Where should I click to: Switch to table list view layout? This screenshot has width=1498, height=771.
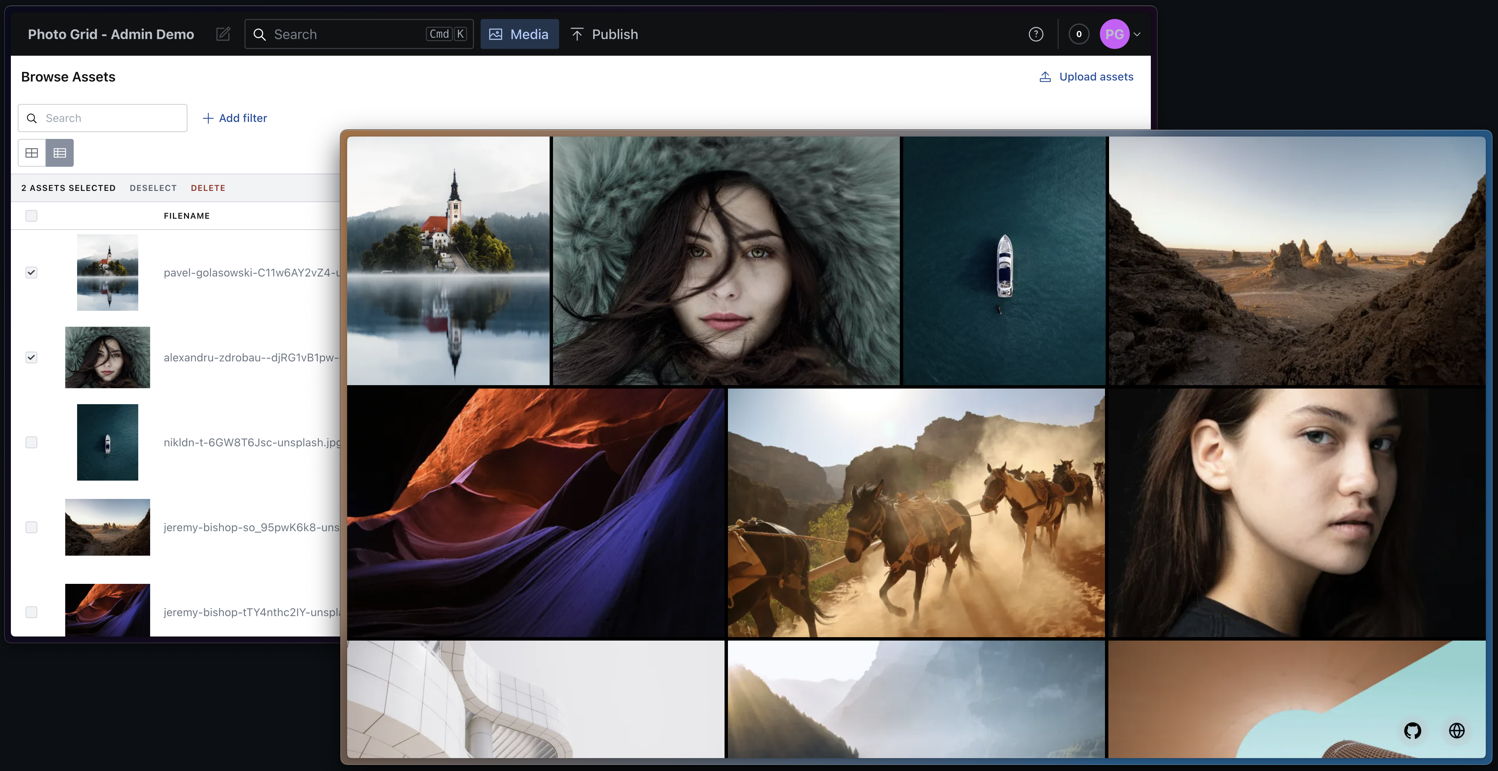60,153
